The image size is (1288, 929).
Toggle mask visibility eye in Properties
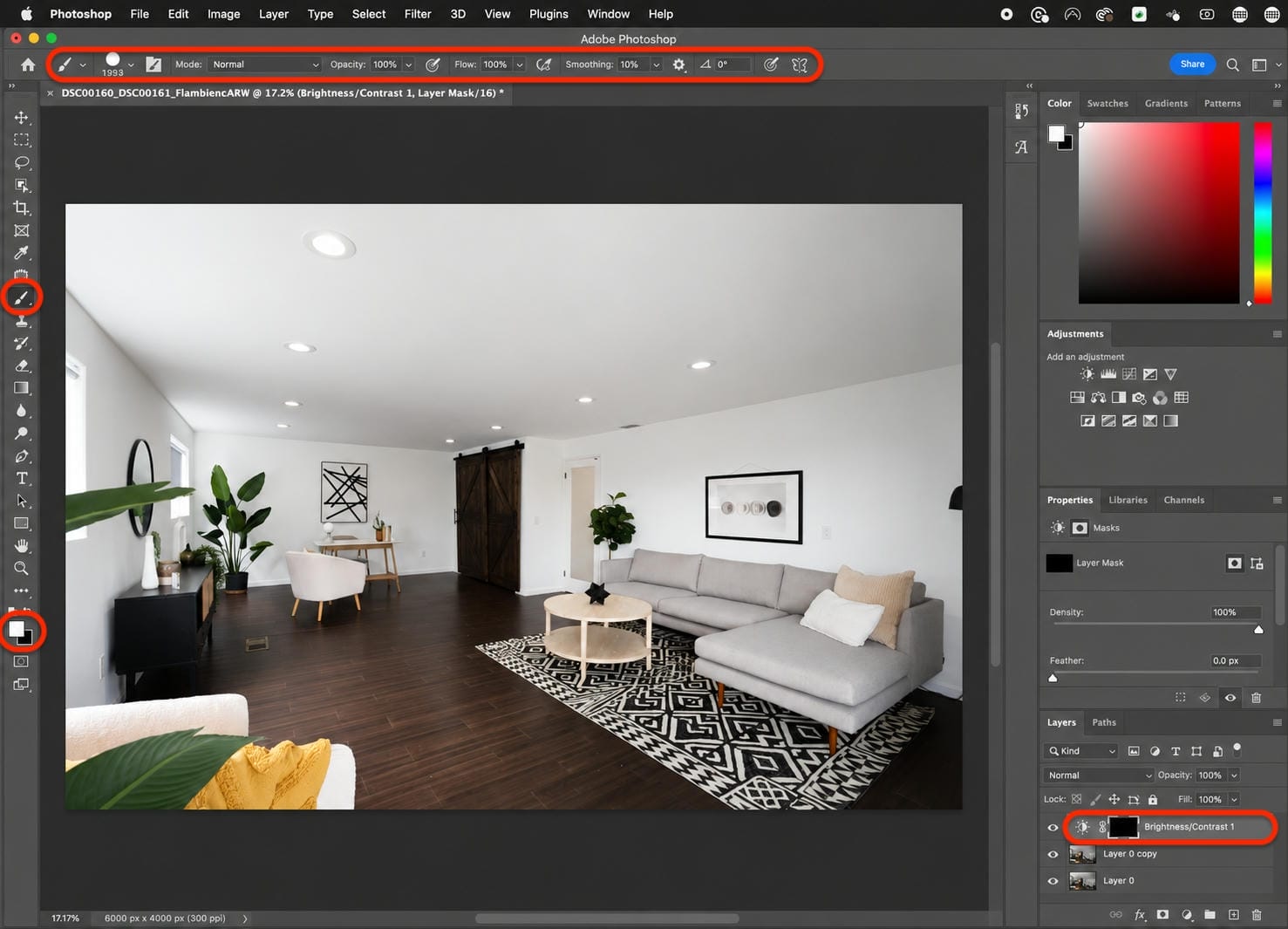coord(1230,698)
